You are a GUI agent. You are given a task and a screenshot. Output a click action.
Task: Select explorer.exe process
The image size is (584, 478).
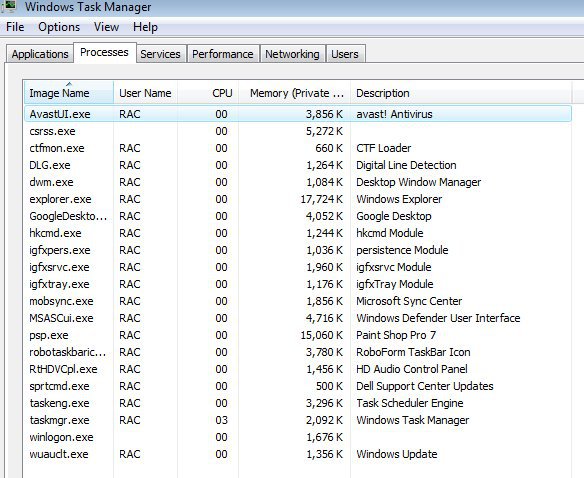coord(298,199)
